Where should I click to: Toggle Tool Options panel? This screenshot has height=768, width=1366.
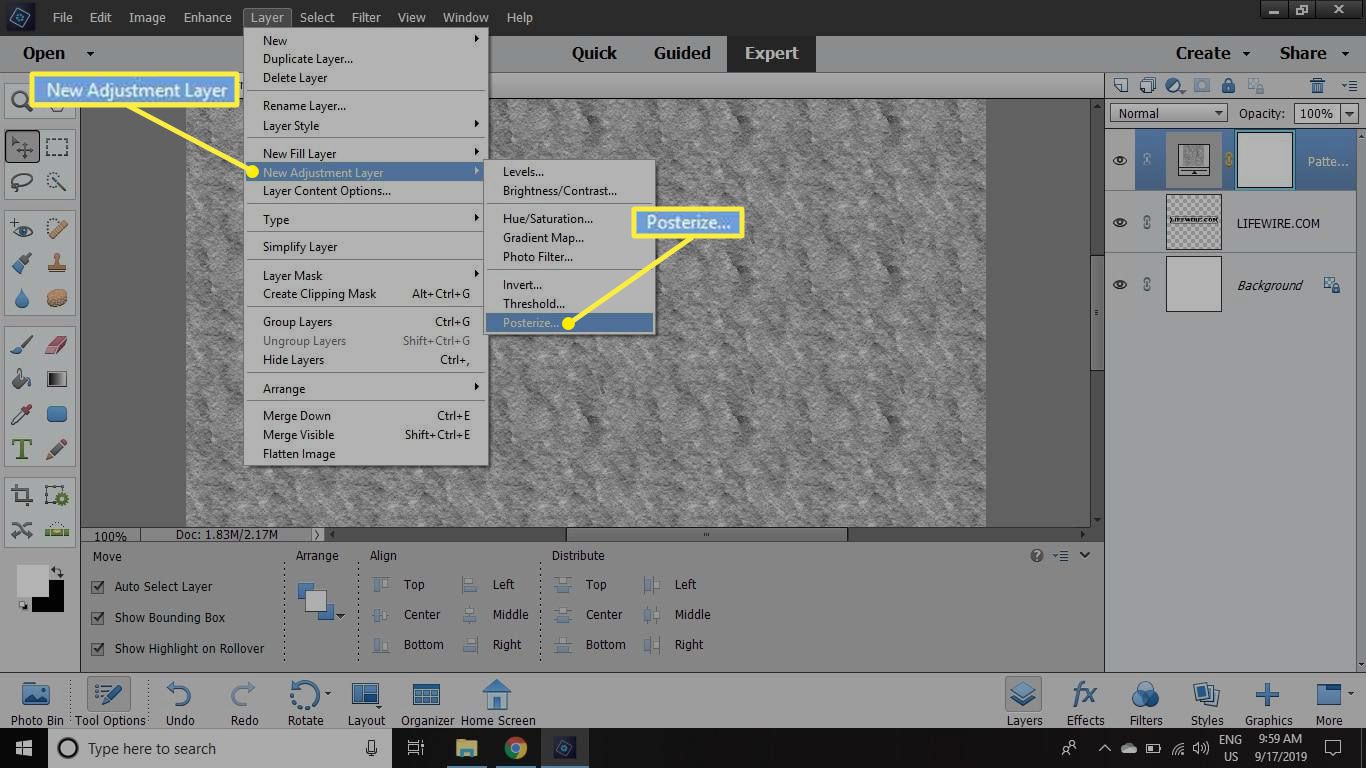[x=110, y=703]
